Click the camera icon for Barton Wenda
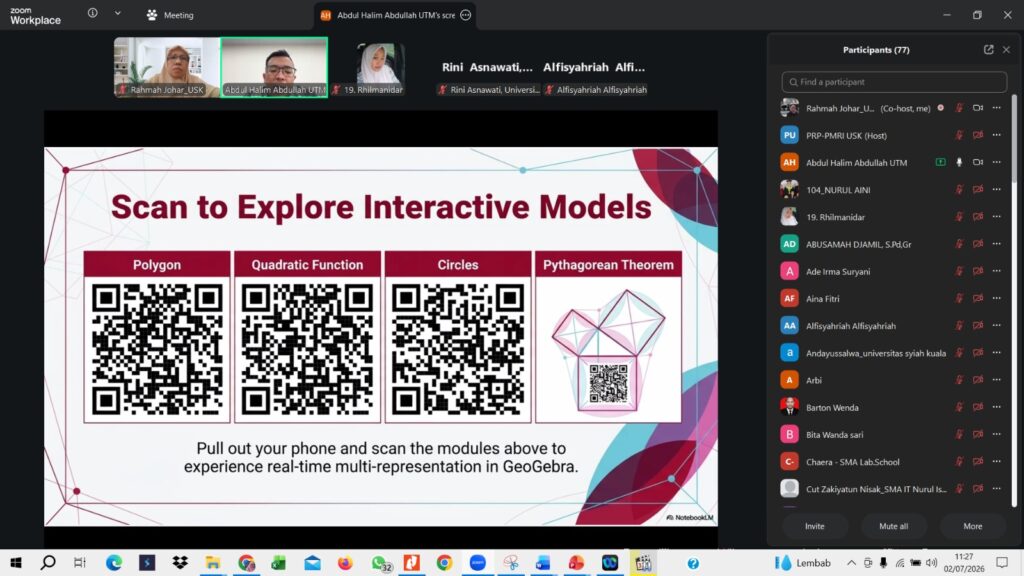The width and height of the screenshot is (1024, 576). click(978, 408)
